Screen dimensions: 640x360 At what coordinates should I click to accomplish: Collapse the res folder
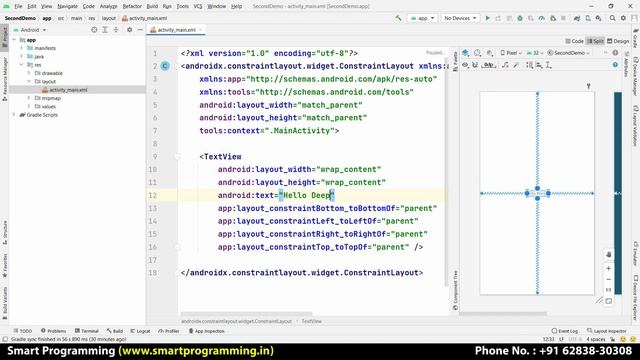pos(22,64)
